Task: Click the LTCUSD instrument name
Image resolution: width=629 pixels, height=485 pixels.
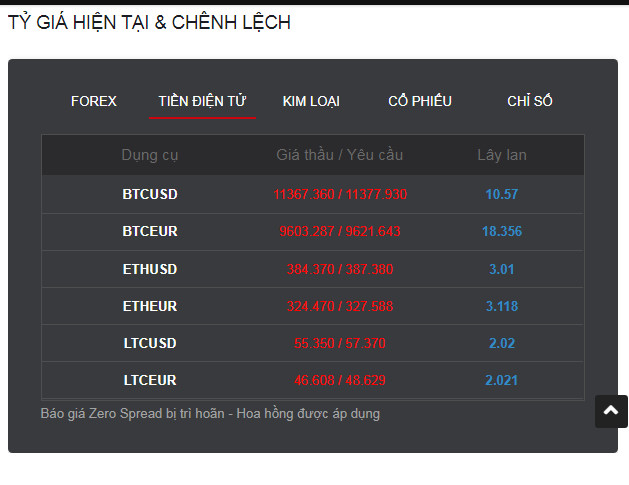Action: (x=150, y=343)
